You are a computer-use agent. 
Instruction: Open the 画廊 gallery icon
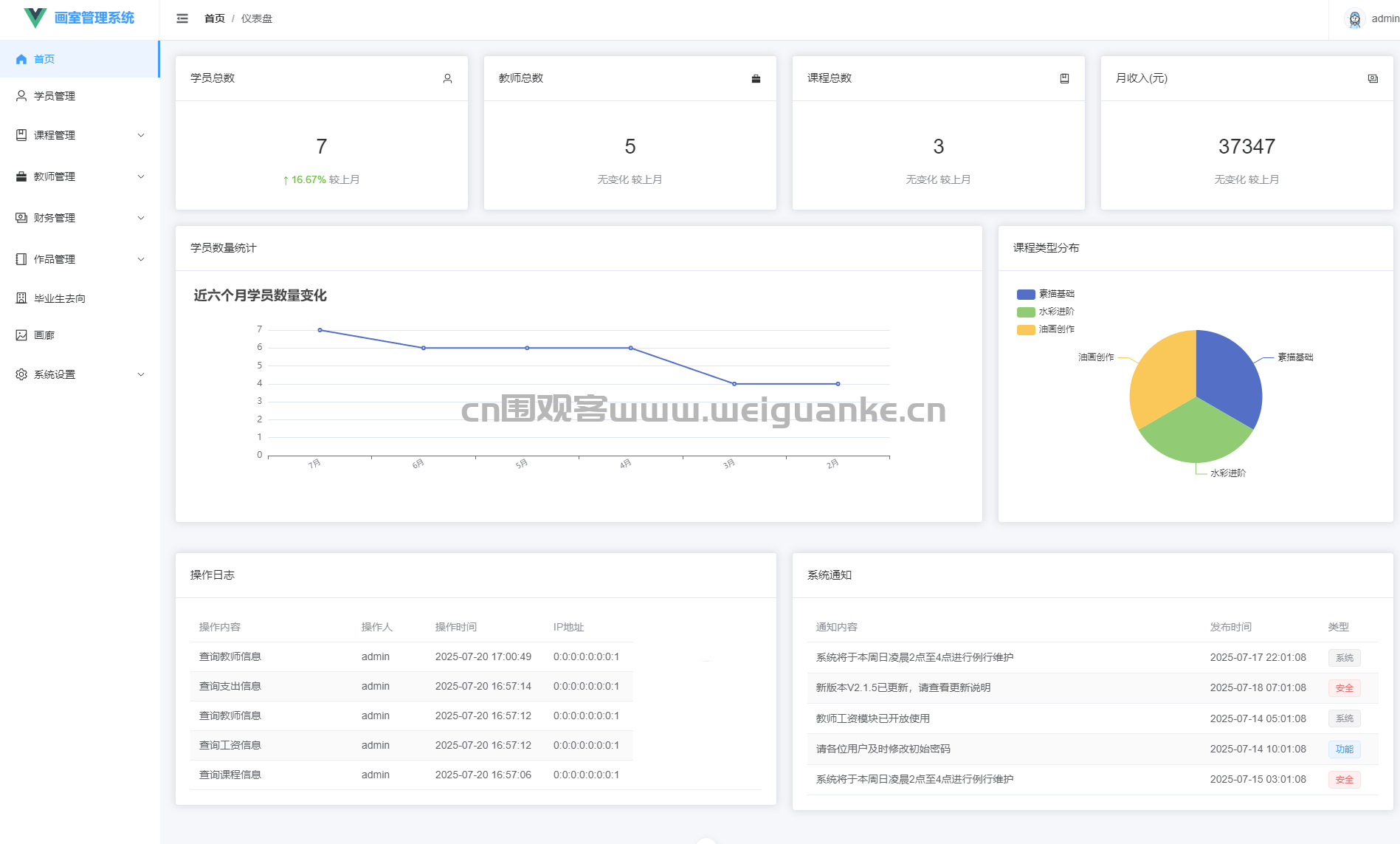[21, 334]
